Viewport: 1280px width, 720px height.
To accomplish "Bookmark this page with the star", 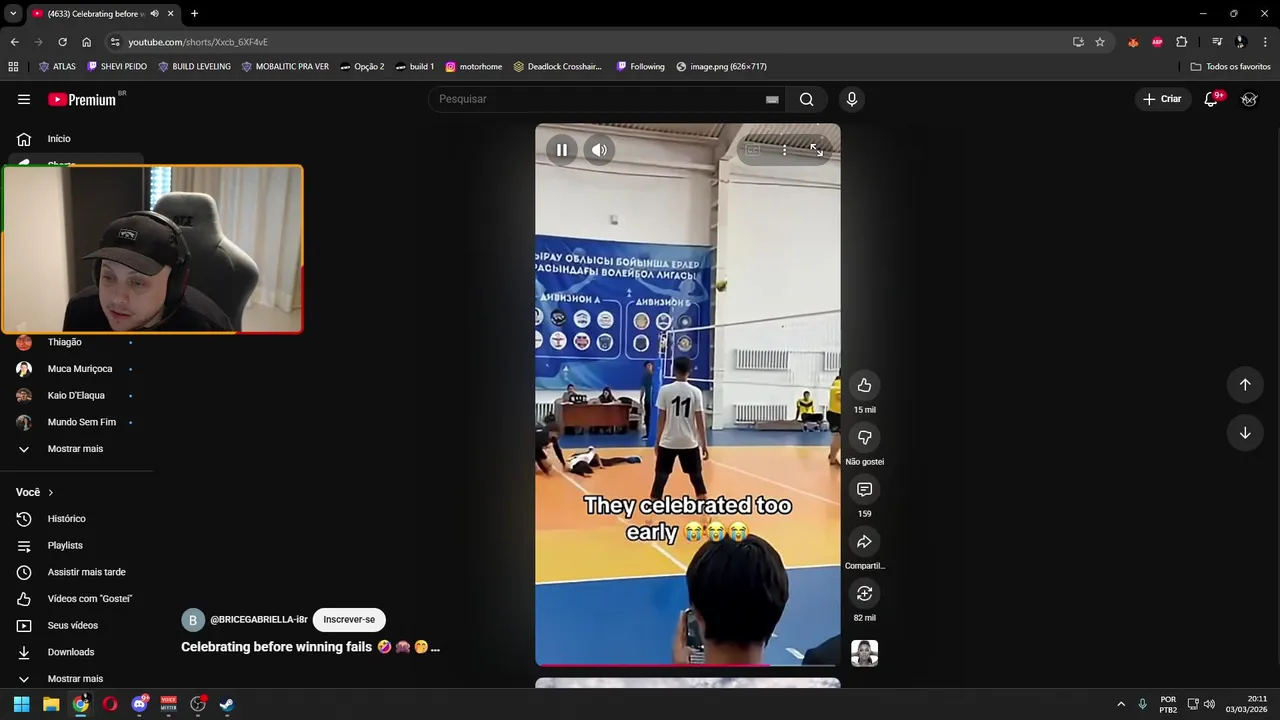I will 1100,42.
